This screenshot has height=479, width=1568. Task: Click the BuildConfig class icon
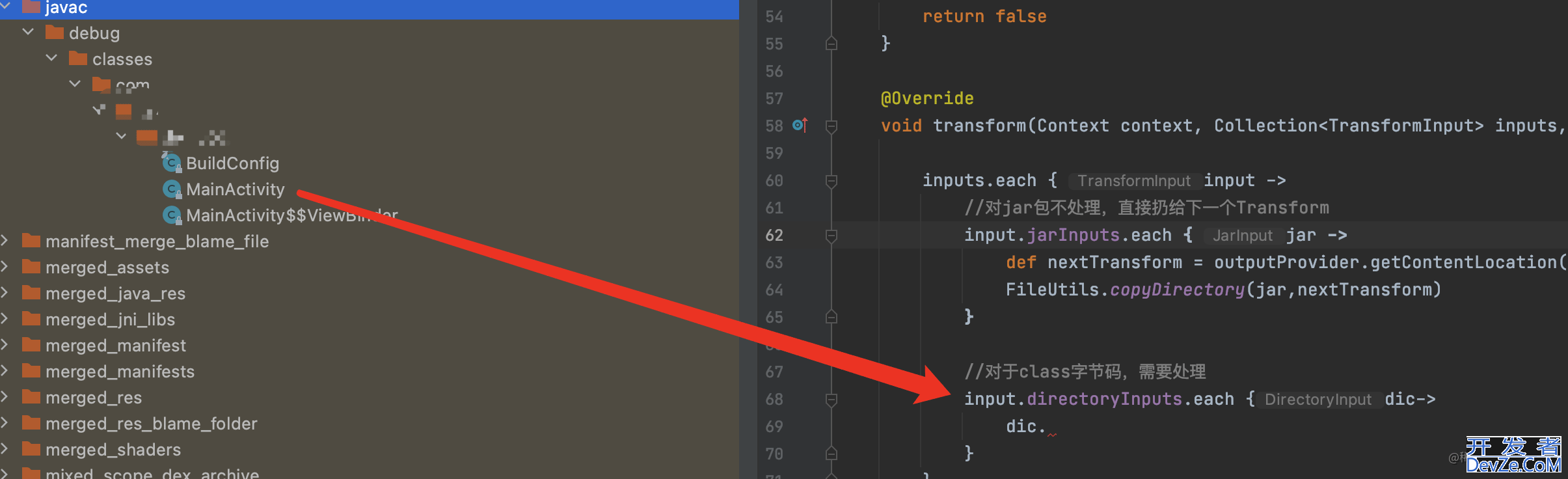172,163
